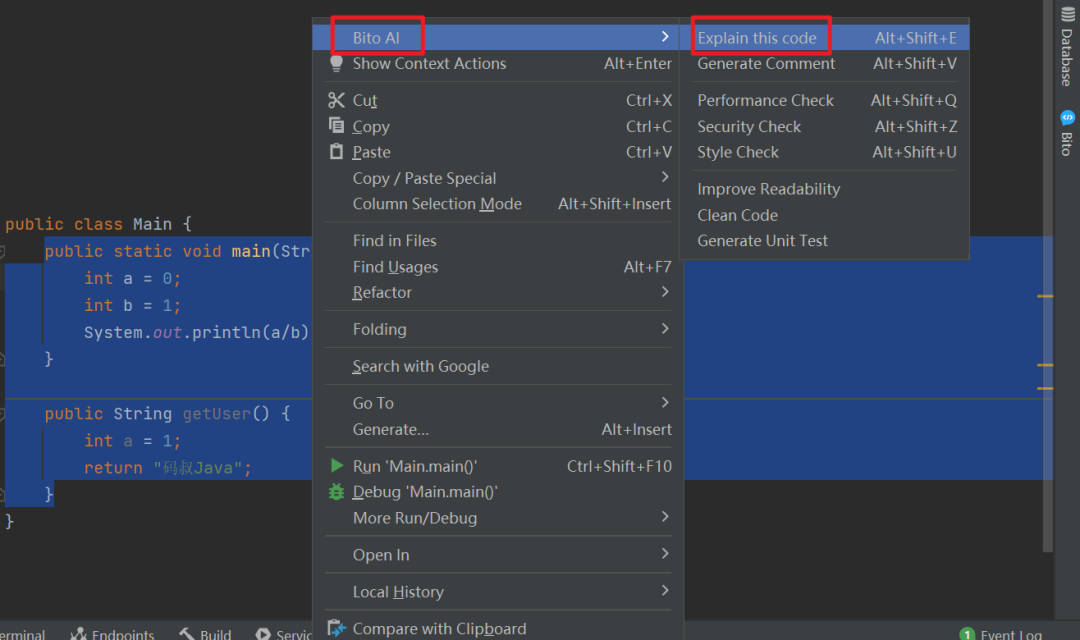Click the Endpoints tool window icon
The width and height of the screenshot is (1080, 640).
[79, 634]
